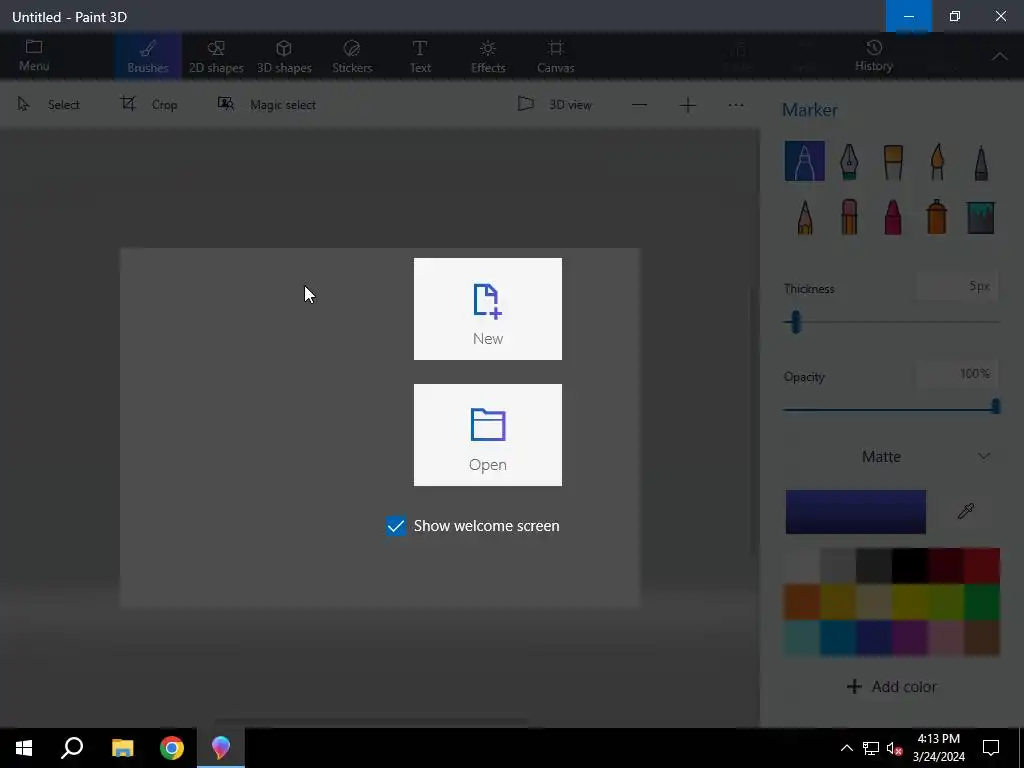Click the Opacity 100% value field
1024x768 pixels.
(957, 374)
